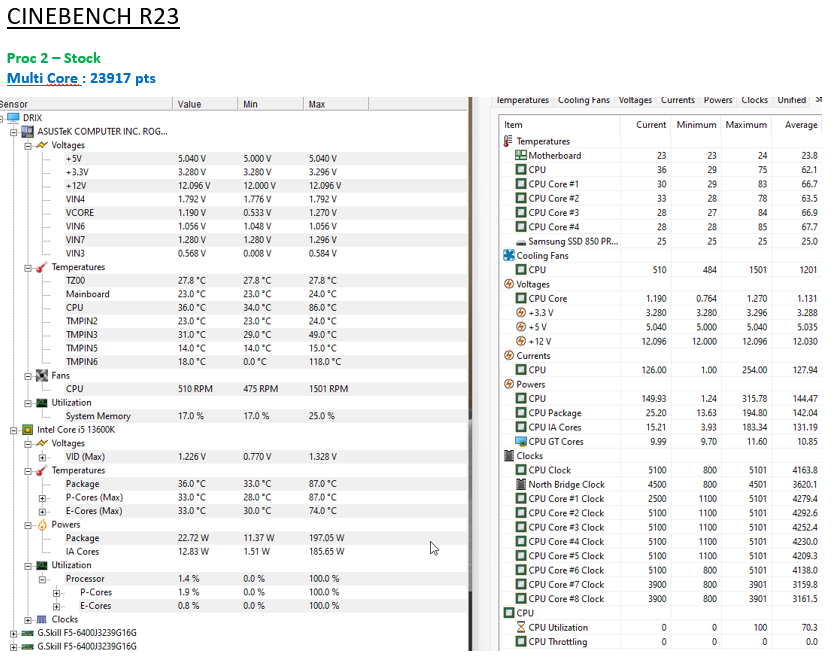Click the Max column header in left pane

click(336, 104)
